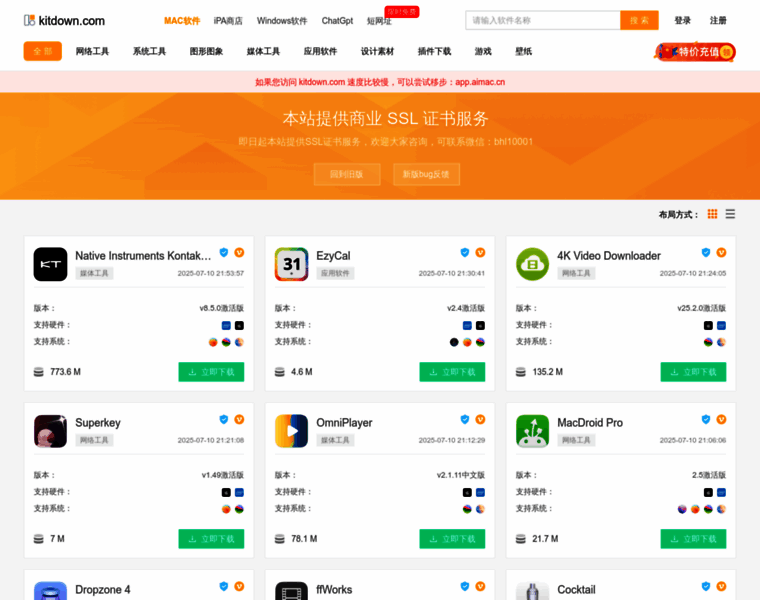Open the Cocktail app icon
Screen dimensions: 760x600
(532, 591)
